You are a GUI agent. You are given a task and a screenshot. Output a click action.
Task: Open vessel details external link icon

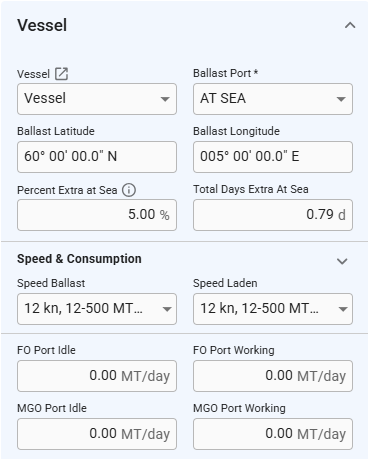(61, 74)
